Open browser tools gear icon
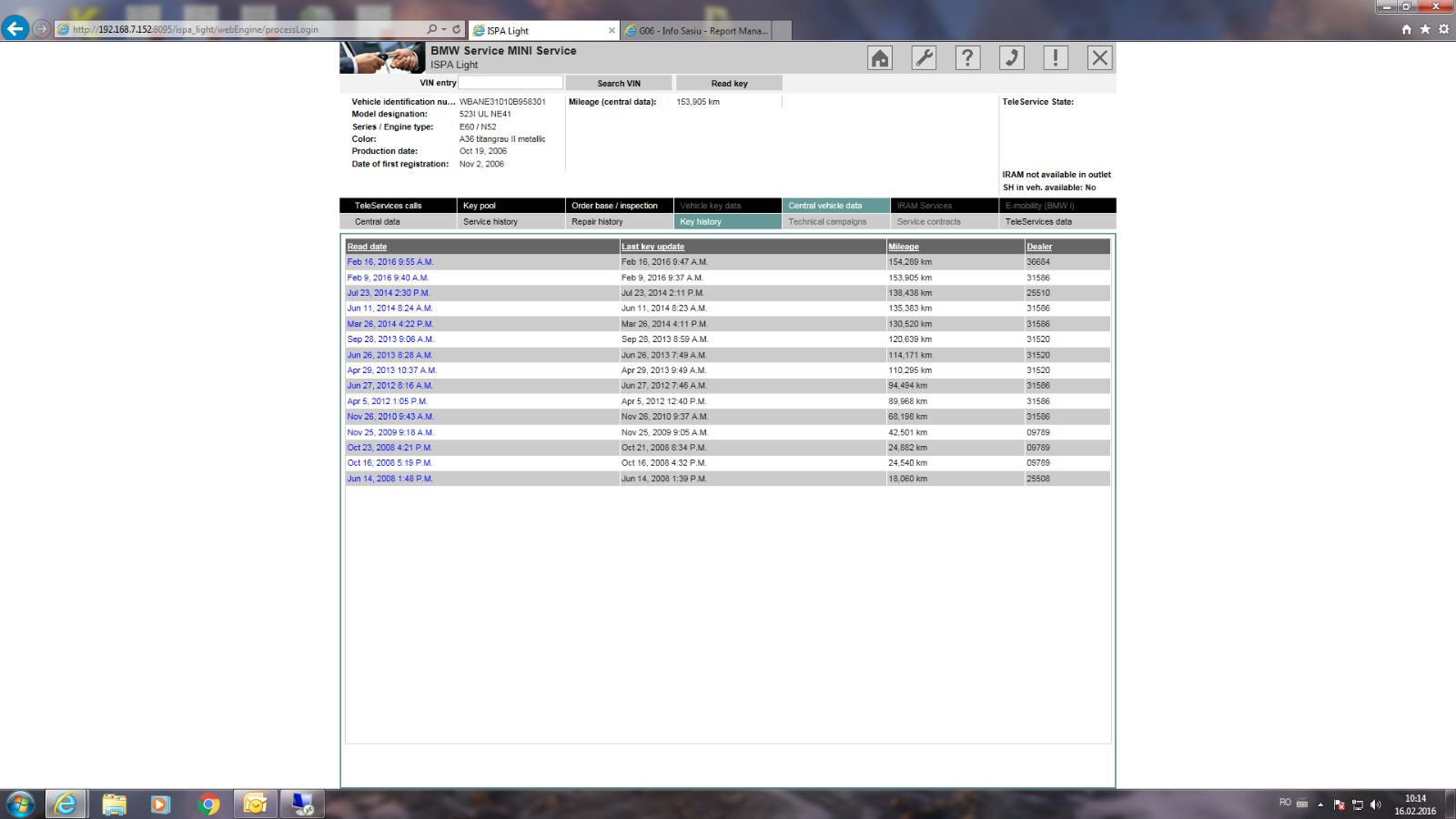Image resolution: width=1456 pixels, height=819 pixels. [x=1443, y=29]
